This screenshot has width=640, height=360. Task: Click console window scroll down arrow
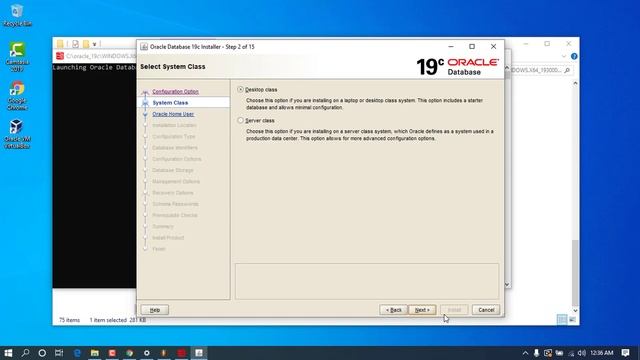click(x=507, y=284)
